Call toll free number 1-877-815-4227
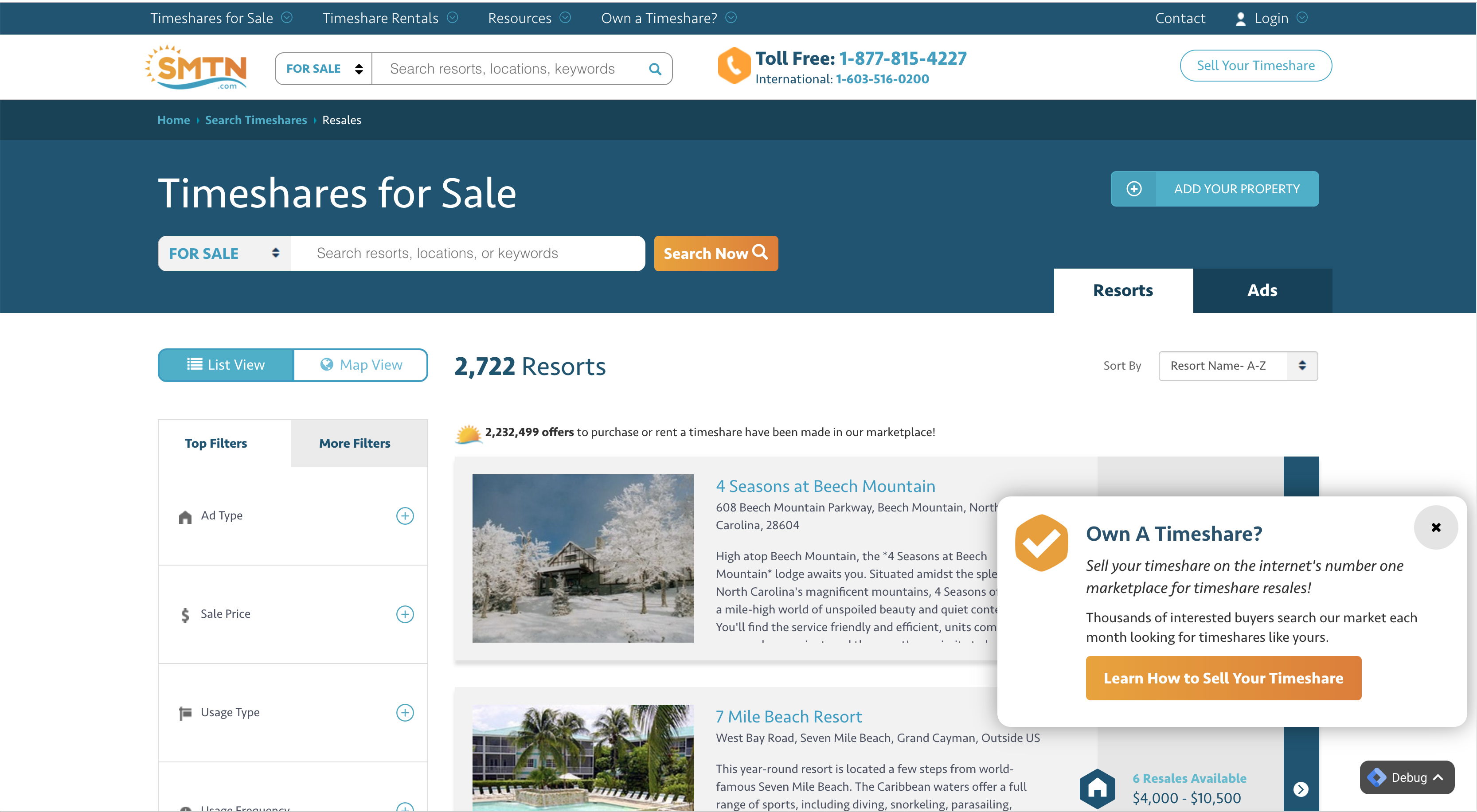Screen dimensions: 1477x812 (903, 58)
